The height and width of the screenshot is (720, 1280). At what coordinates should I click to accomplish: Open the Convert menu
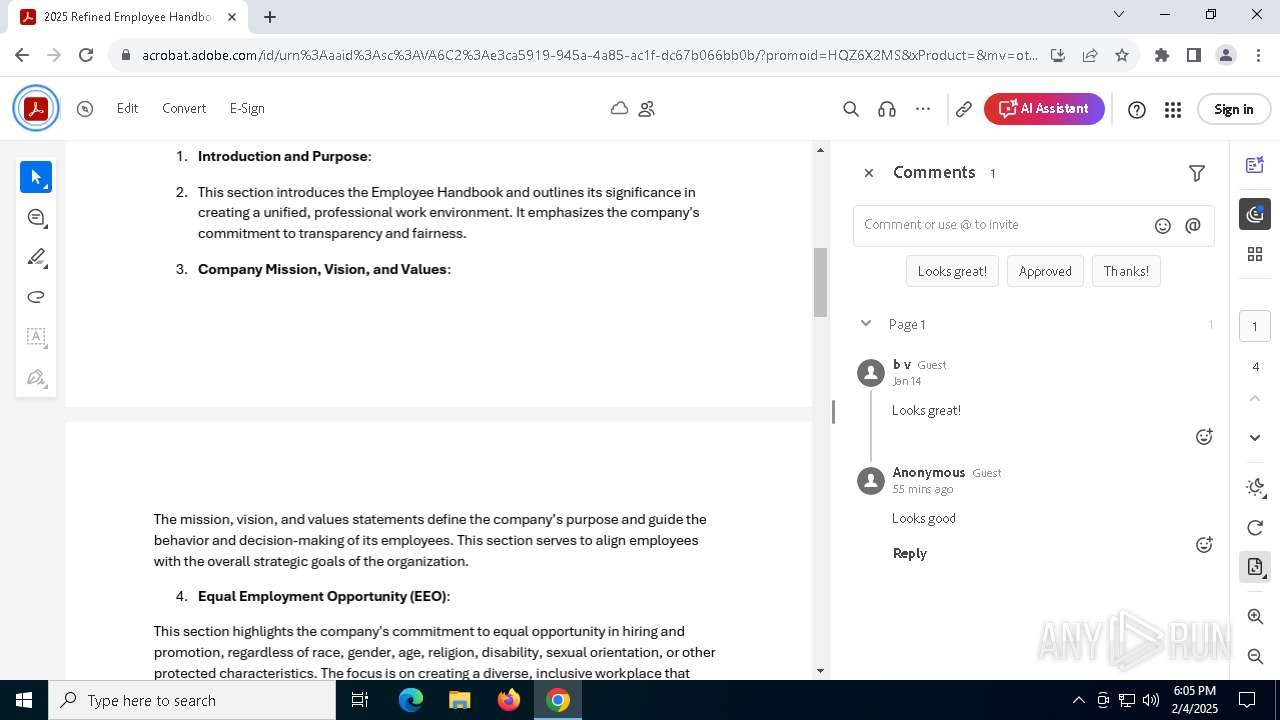coord(184,108)
